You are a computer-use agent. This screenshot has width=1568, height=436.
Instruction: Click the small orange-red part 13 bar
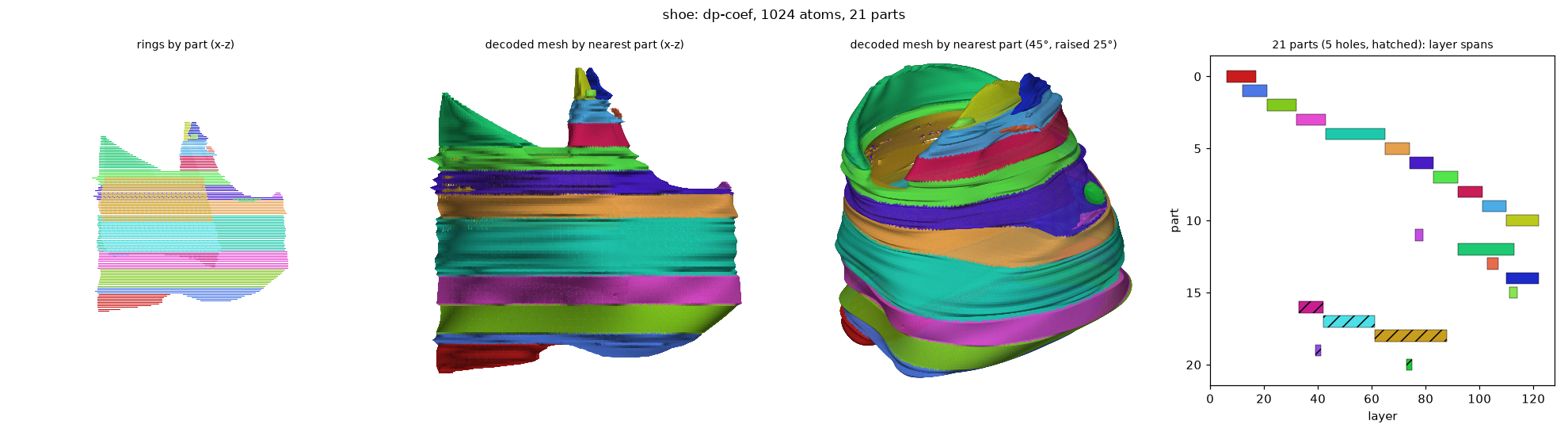(x=1493, y=264)
